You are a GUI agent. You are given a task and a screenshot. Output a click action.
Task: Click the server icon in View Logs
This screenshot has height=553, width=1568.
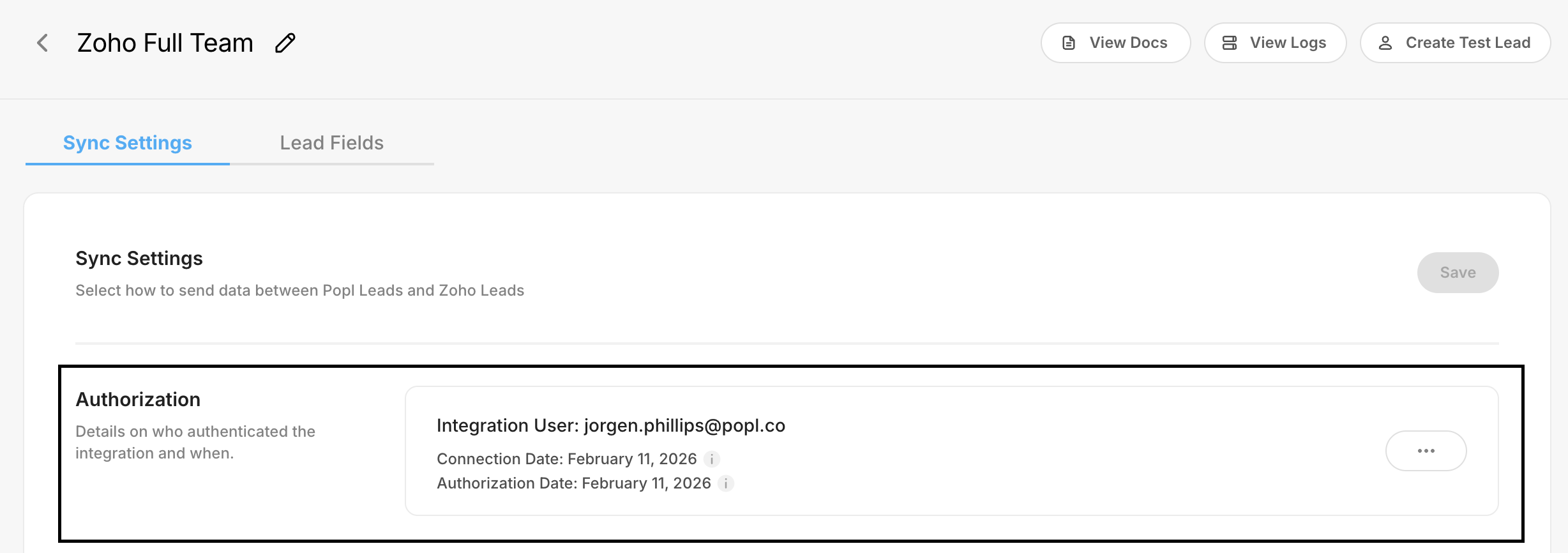(1230, 43)
